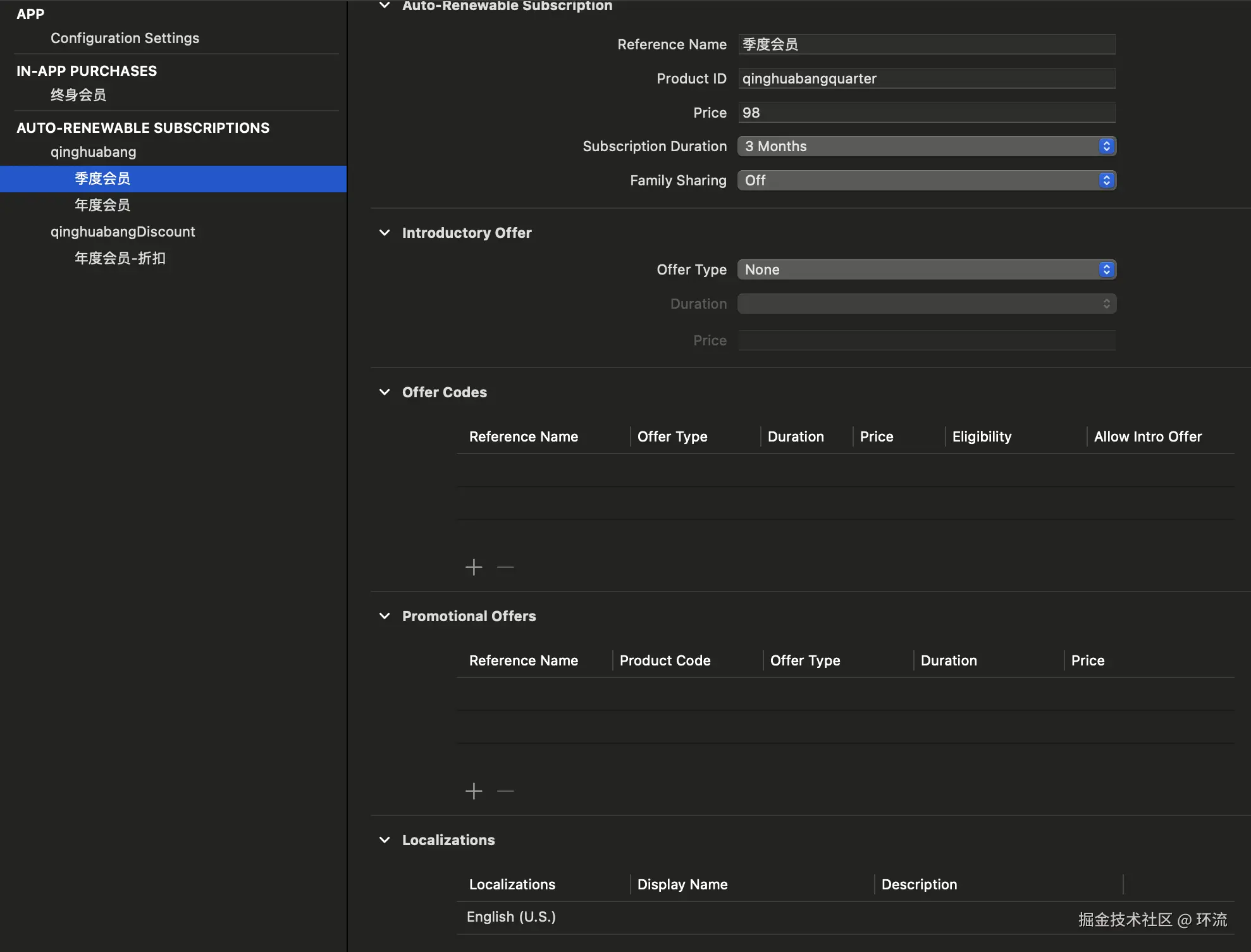This screenshot has width=1251, height=952.
Task: Open the Family Sharing dropdown
Action: (927, 180)
